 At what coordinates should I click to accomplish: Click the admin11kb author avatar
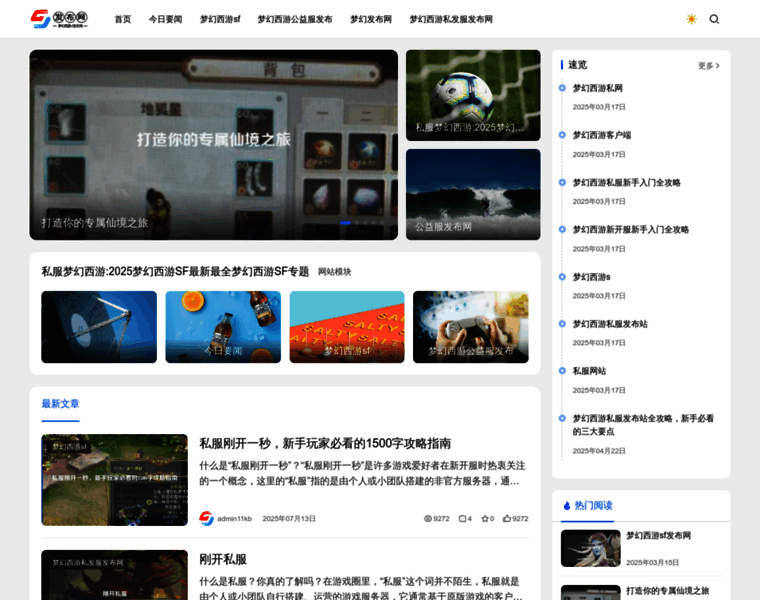click(x=206, y=518)
